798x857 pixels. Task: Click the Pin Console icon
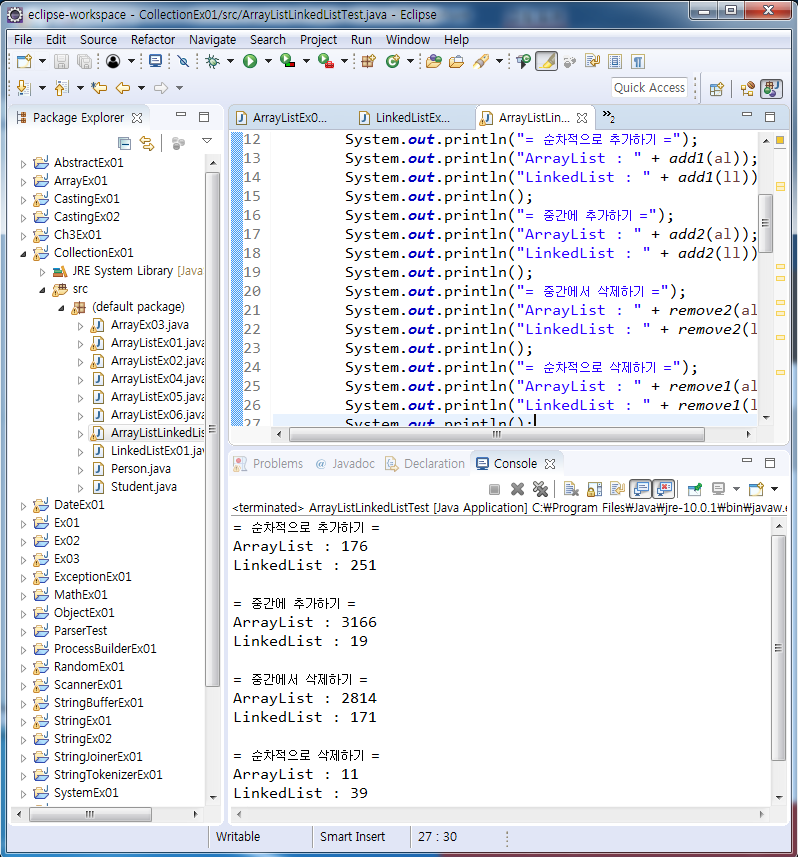(695, 489)
